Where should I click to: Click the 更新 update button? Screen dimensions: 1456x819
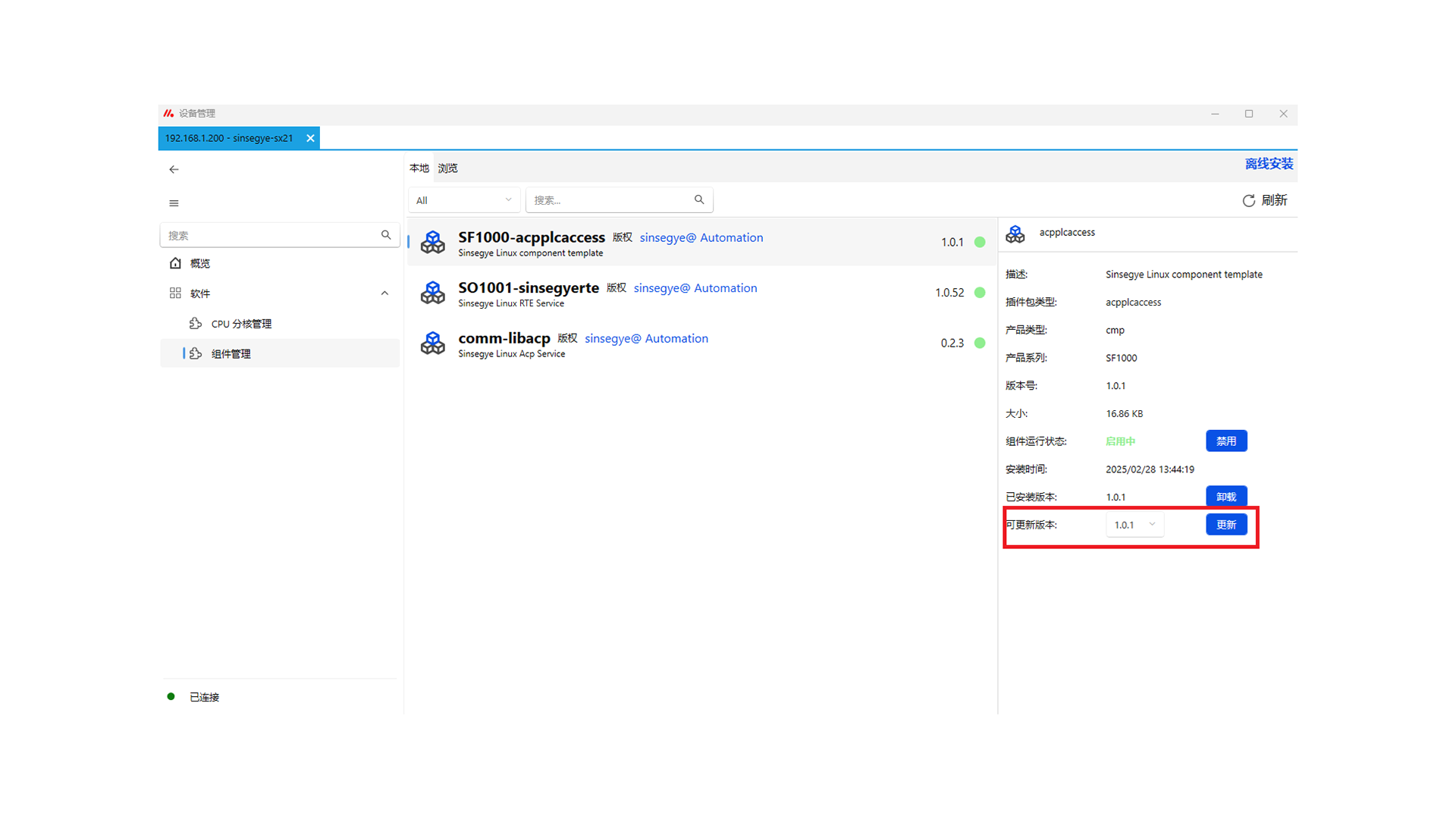click(x=1225, y=525)
